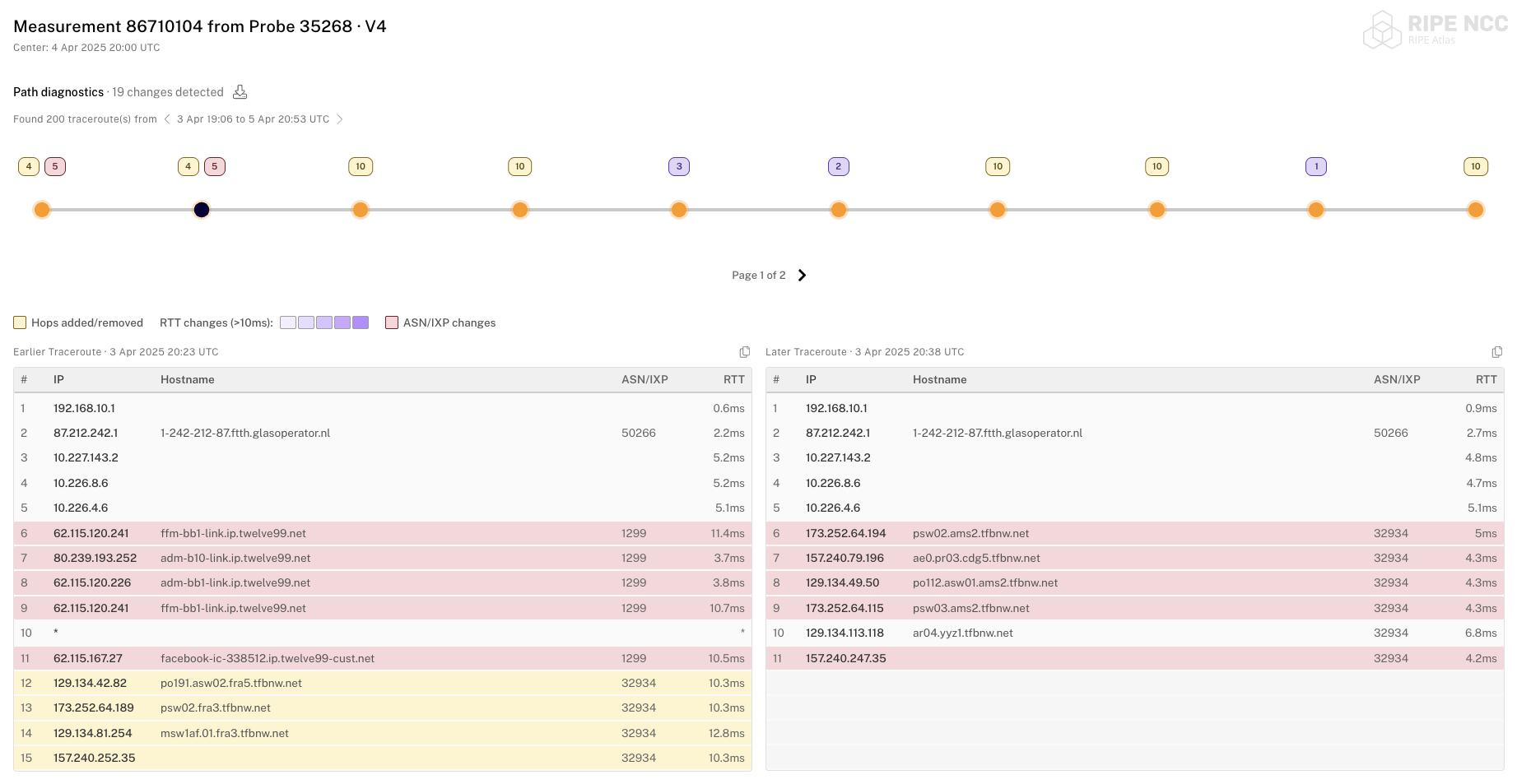
Task: Click the darkest purple RTT changes swatch
Action: [x=361, y=322]
